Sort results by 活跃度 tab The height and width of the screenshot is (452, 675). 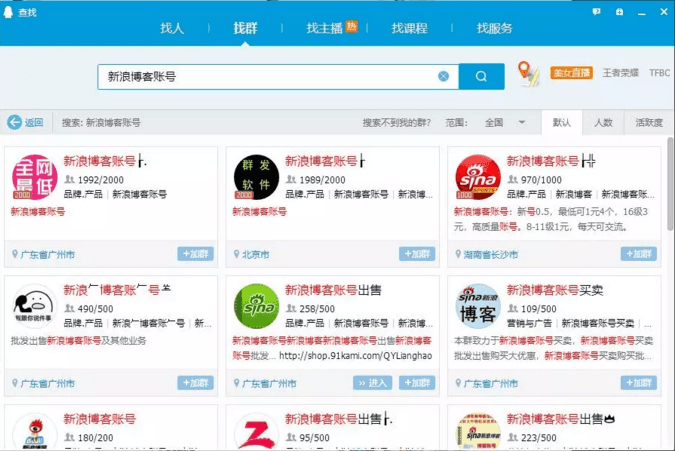coord(649,123)
